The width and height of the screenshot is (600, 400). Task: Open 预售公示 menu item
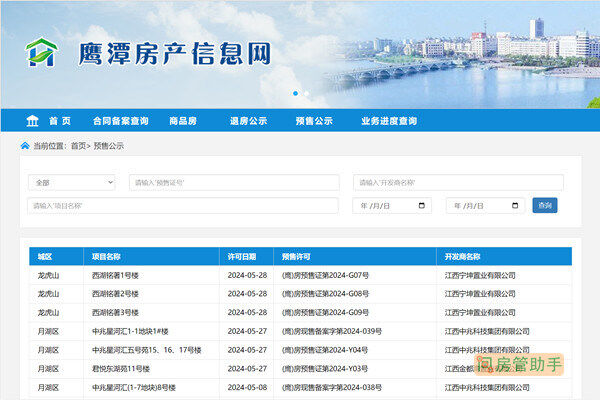(314, 121)
